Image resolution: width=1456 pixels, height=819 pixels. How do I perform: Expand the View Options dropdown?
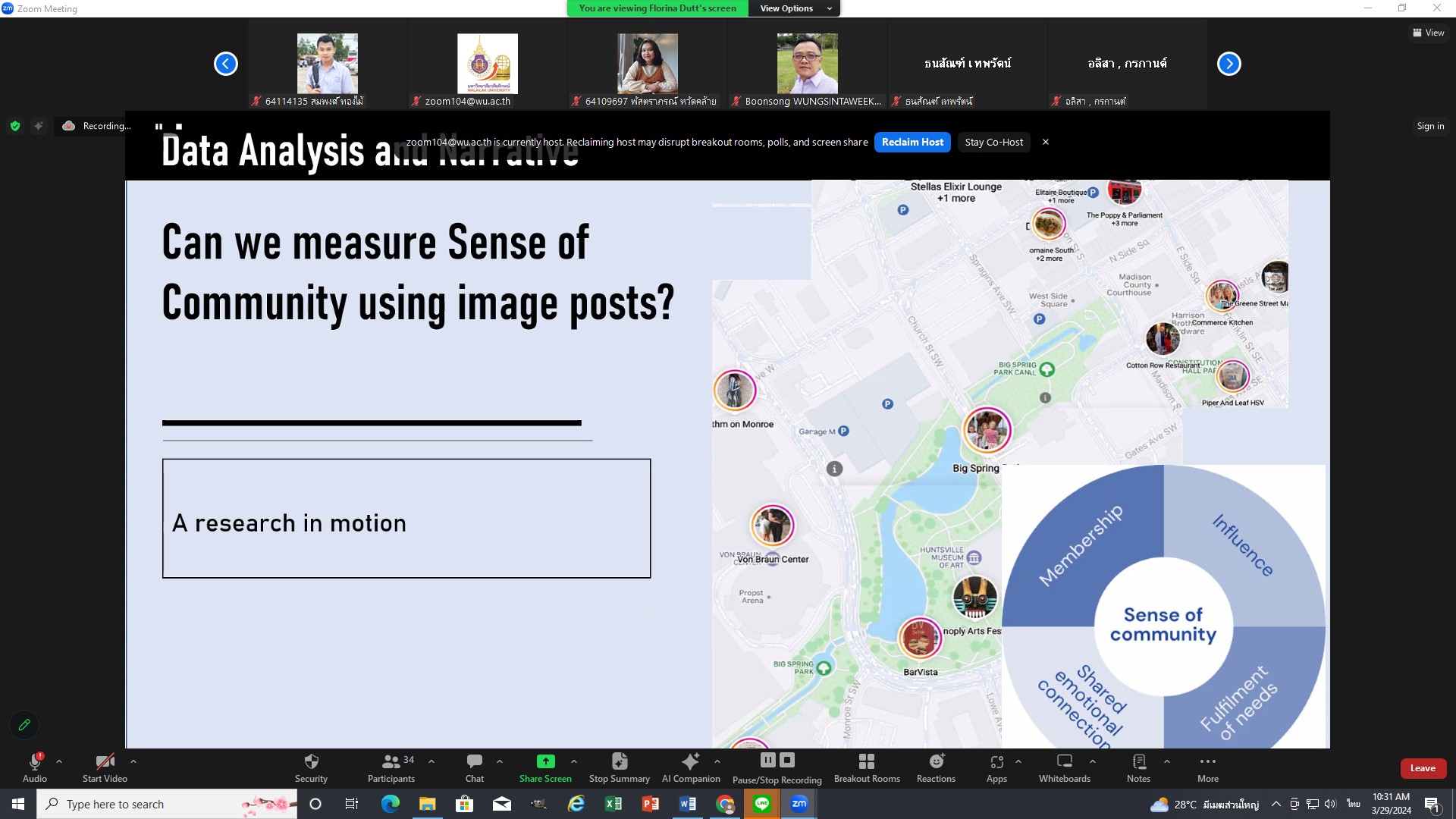[793, 8]
